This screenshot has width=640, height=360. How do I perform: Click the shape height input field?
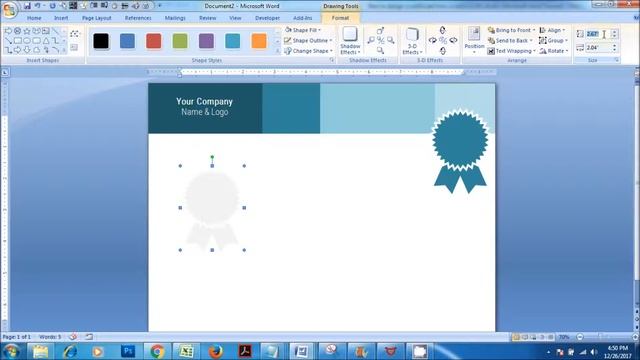pos(597,34)
